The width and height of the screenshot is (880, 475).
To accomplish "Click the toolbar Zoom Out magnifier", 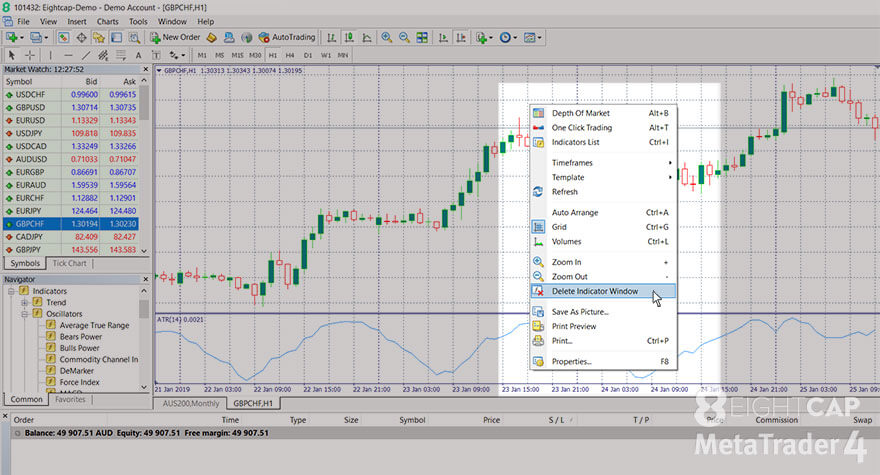I will click(x=404, y=38).
